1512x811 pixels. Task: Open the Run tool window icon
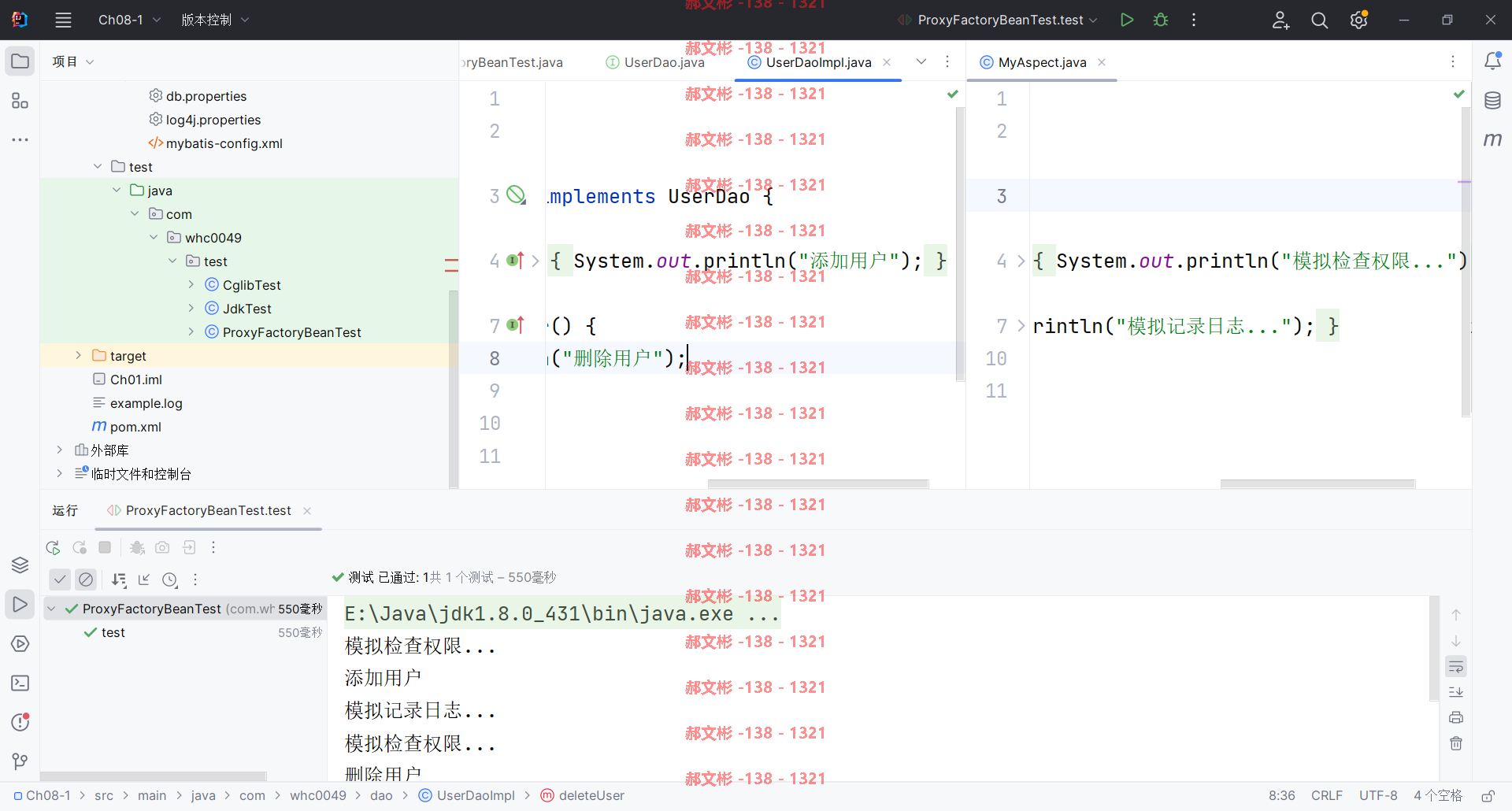(x=20, y=605)
